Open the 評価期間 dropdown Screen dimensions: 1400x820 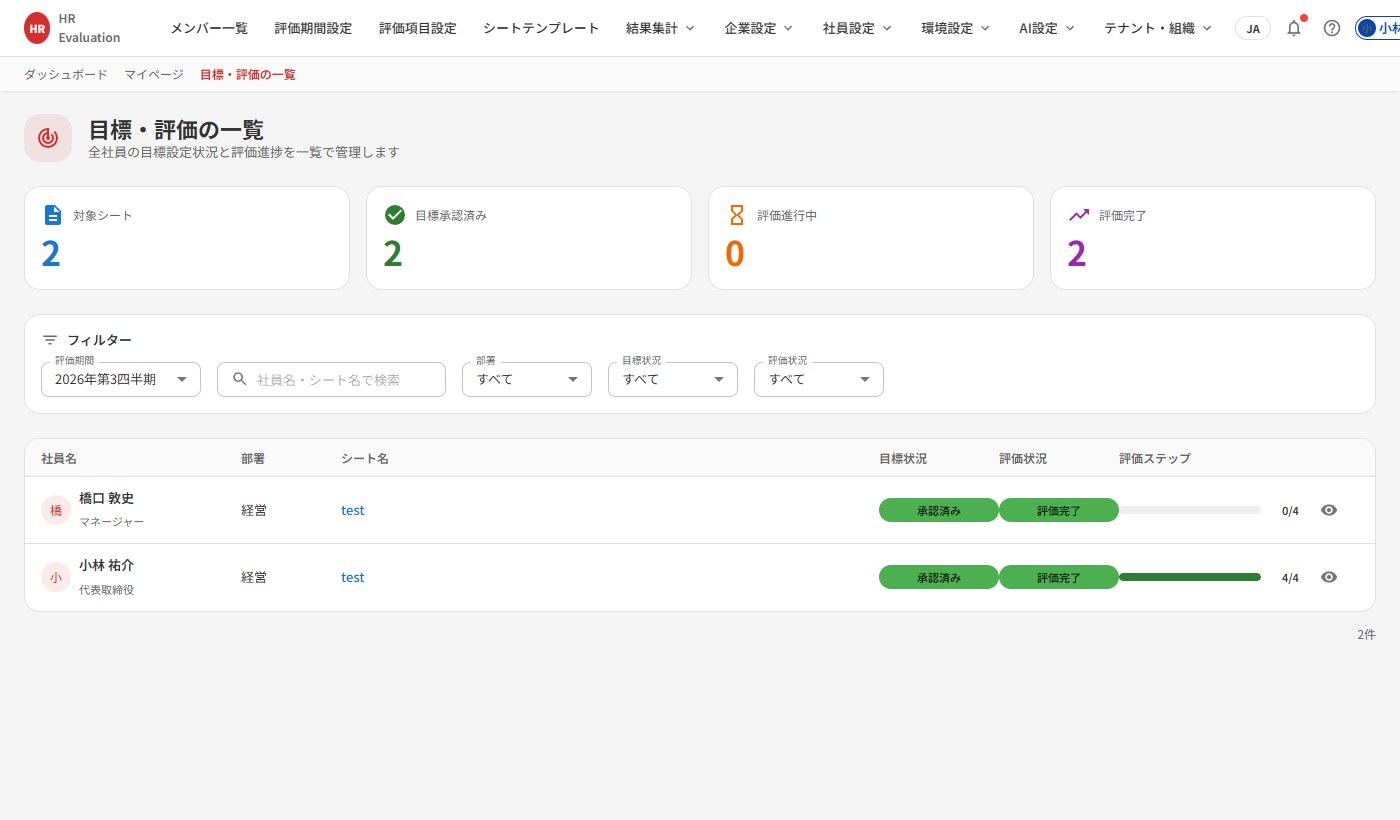coord(121,379)
